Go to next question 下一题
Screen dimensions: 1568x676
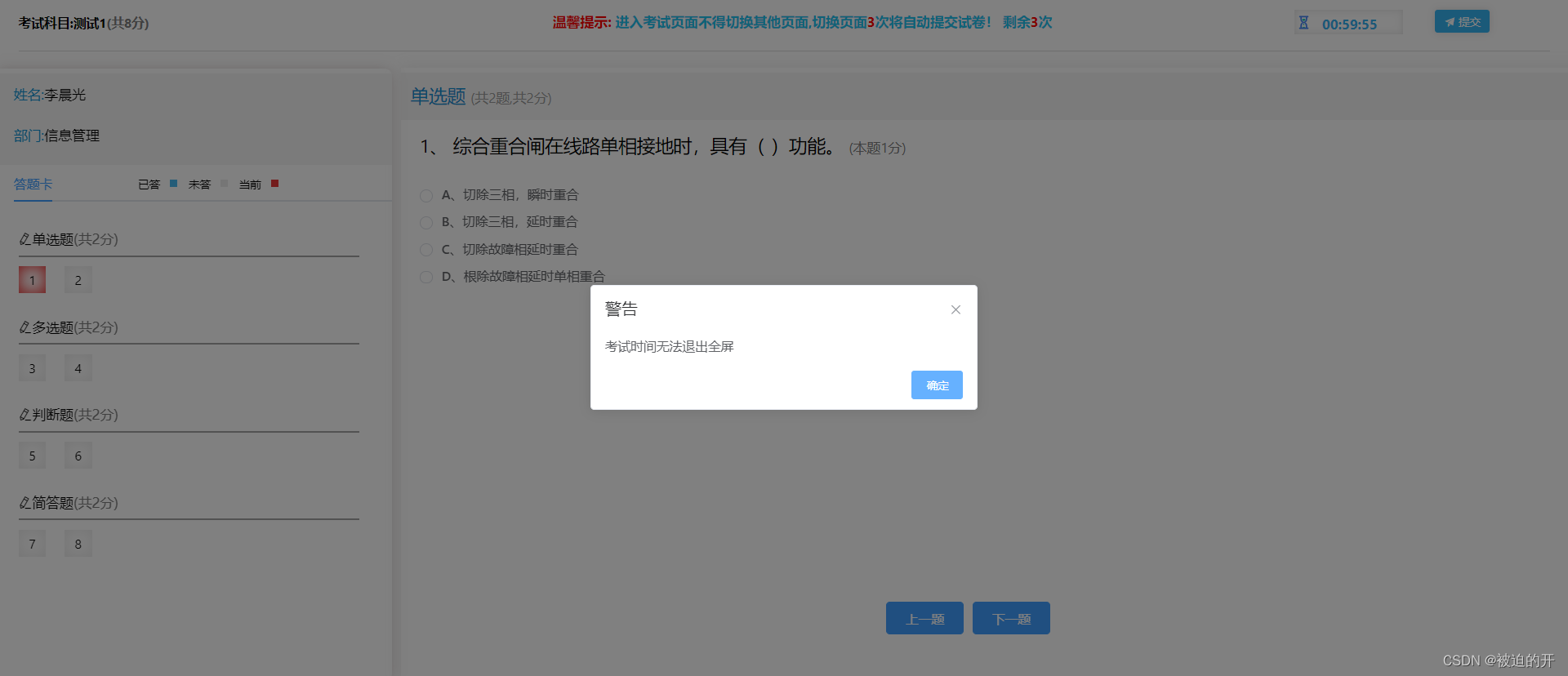tap(1011, 618)
